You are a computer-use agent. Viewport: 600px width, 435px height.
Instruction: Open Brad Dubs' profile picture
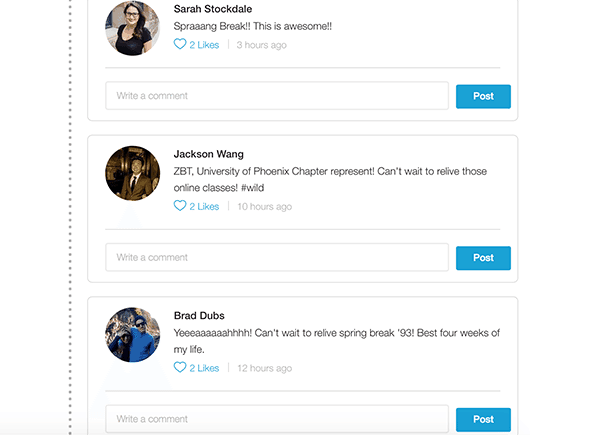[x=133, y=335]
